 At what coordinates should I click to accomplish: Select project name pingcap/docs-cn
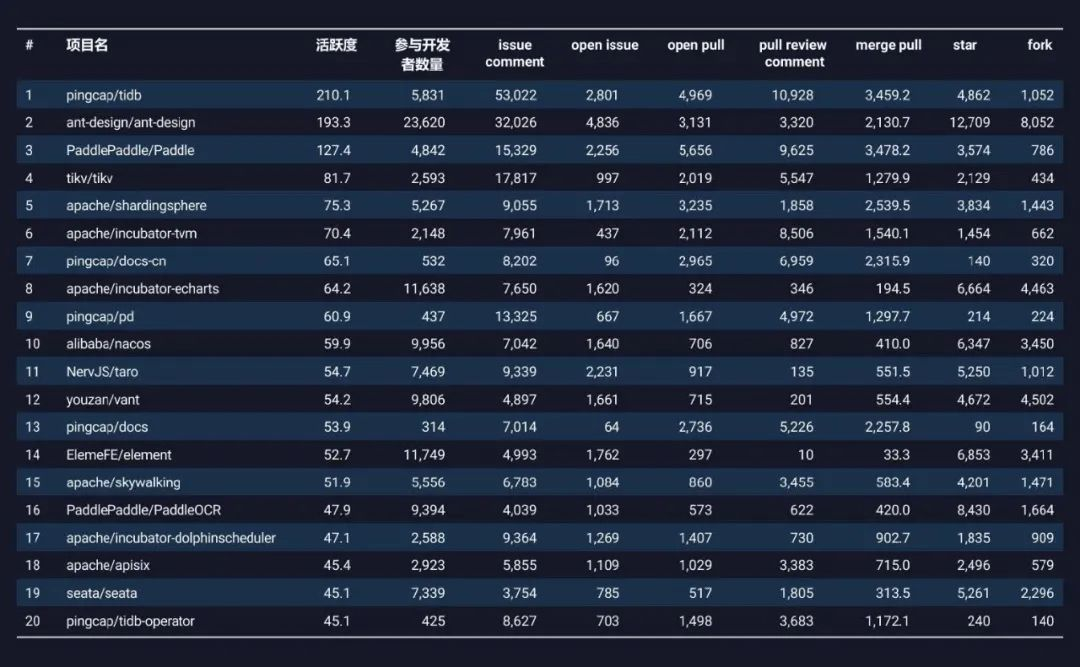click(116, 261)
